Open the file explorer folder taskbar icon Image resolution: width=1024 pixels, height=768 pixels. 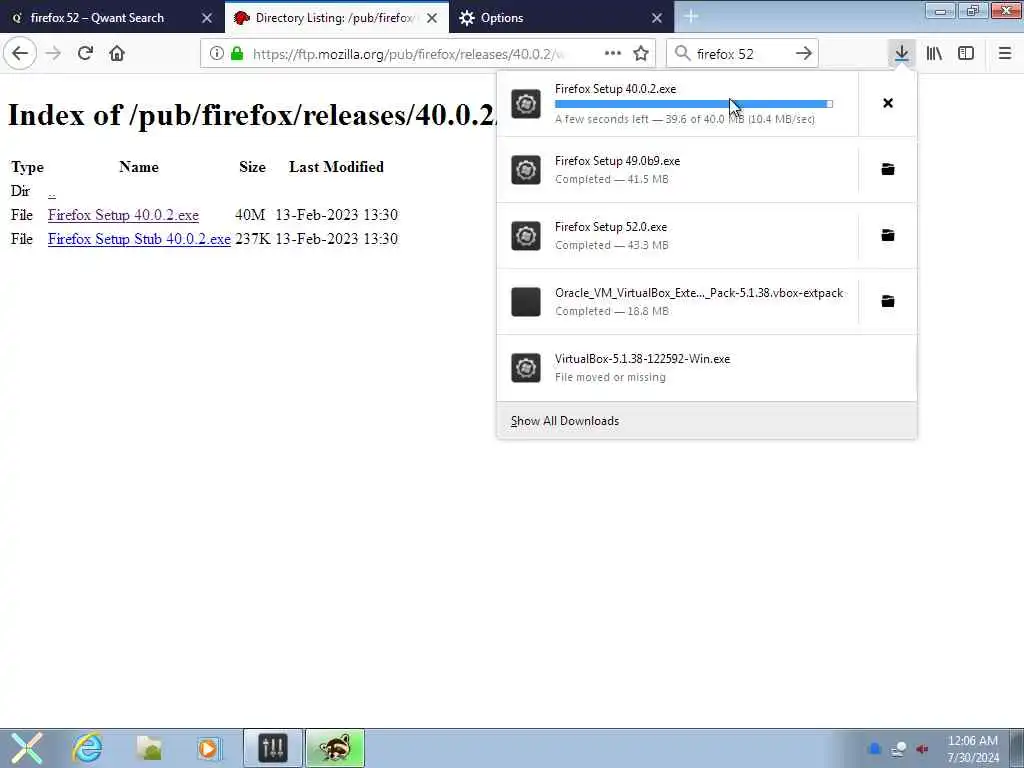click(x=149, y=748)
